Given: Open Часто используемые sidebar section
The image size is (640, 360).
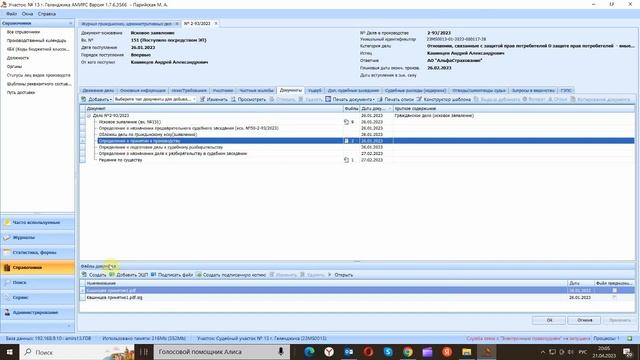Looking at the screenshot, I should [38, 222].
